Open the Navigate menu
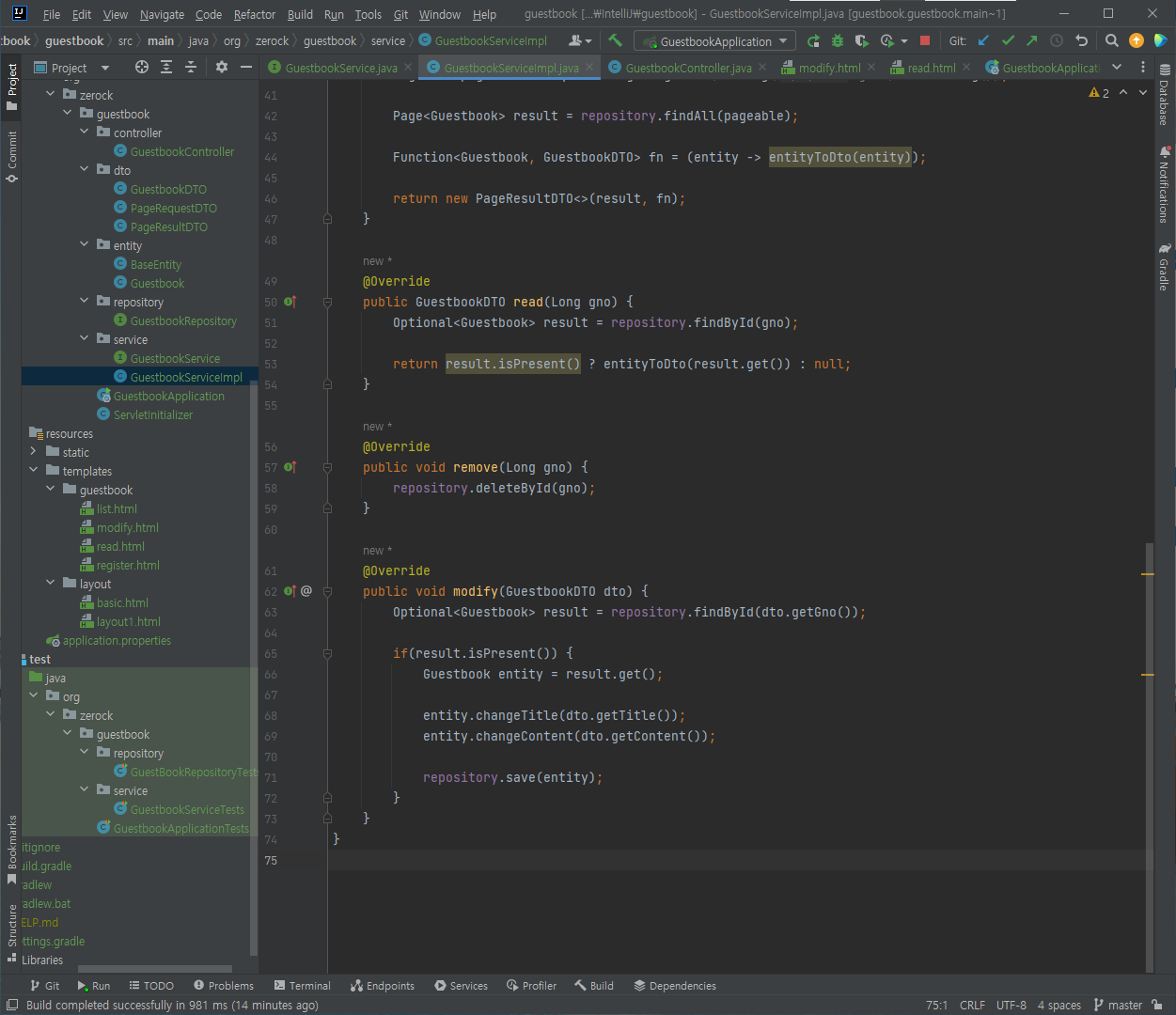This screenshot has width=1176, height=1015. 162,14
